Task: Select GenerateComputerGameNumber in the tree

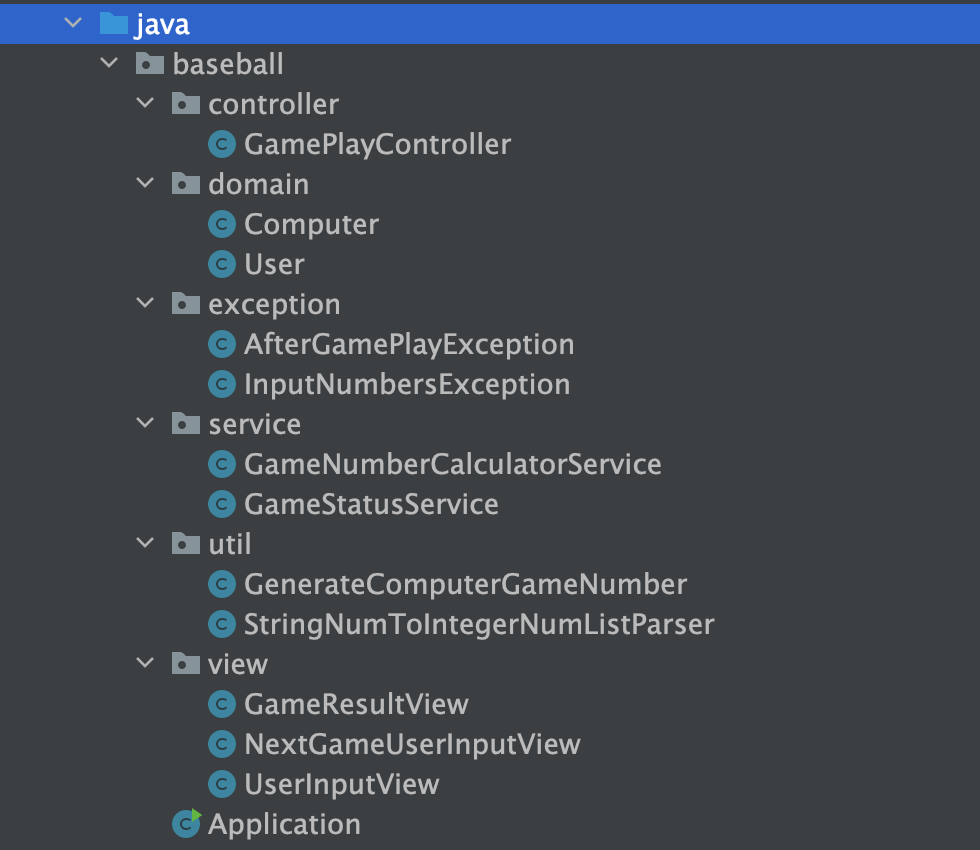Action: pyautogui.click(x=466, y=585)
